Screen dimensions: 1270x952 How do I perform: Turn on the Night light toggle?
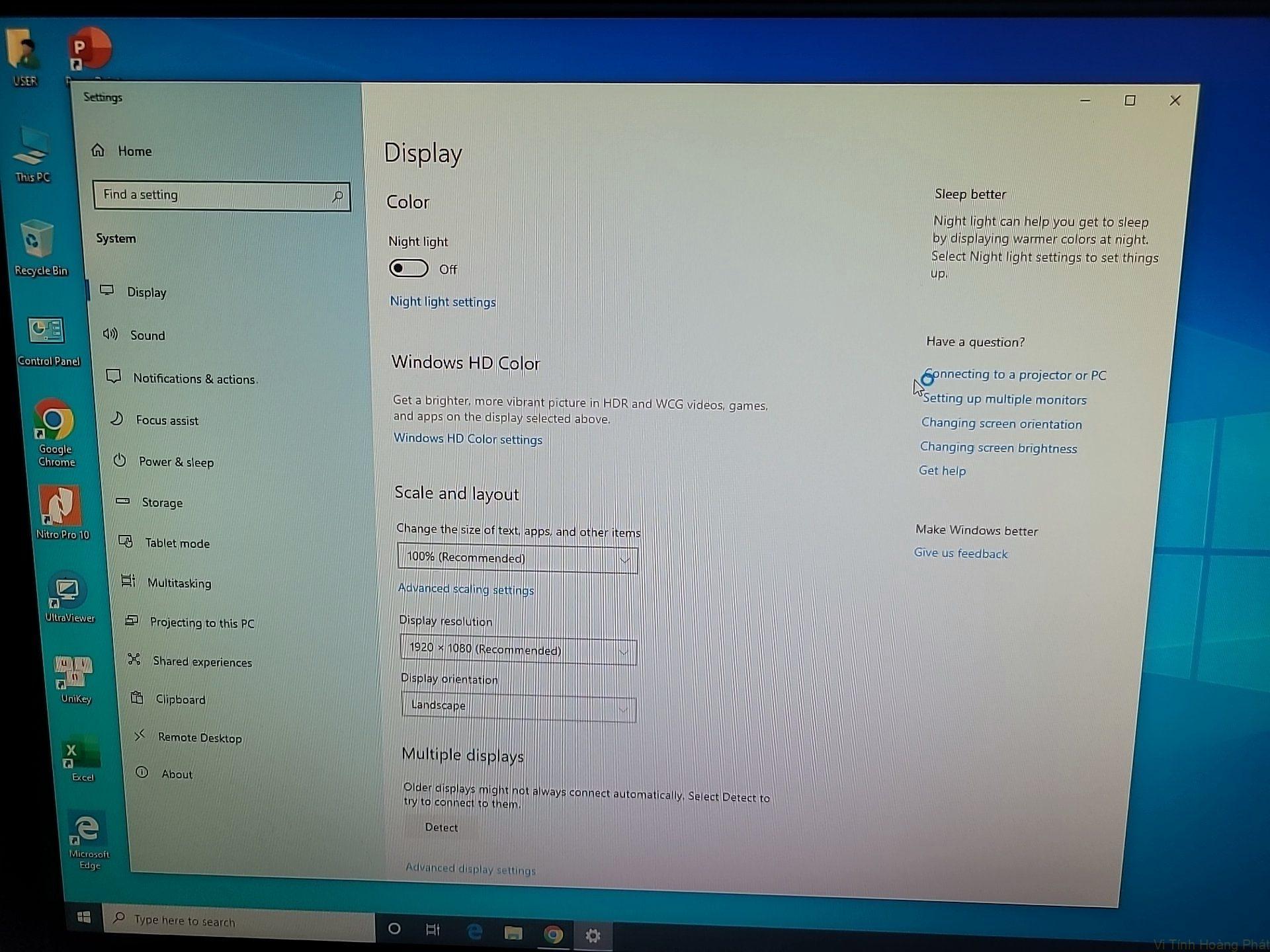408,268
